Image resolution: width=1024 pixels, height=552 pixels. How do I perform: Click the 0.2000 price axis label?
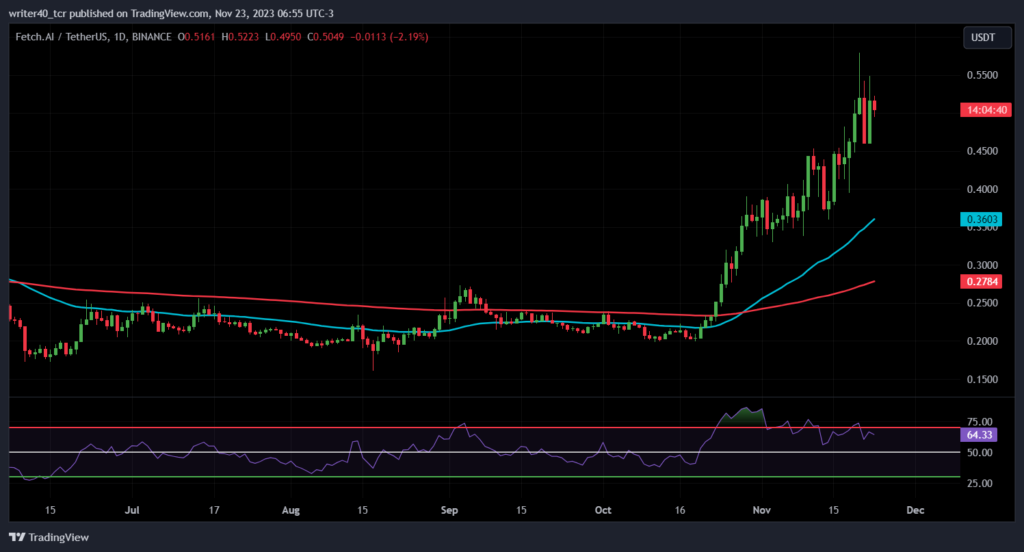[982, 341]
